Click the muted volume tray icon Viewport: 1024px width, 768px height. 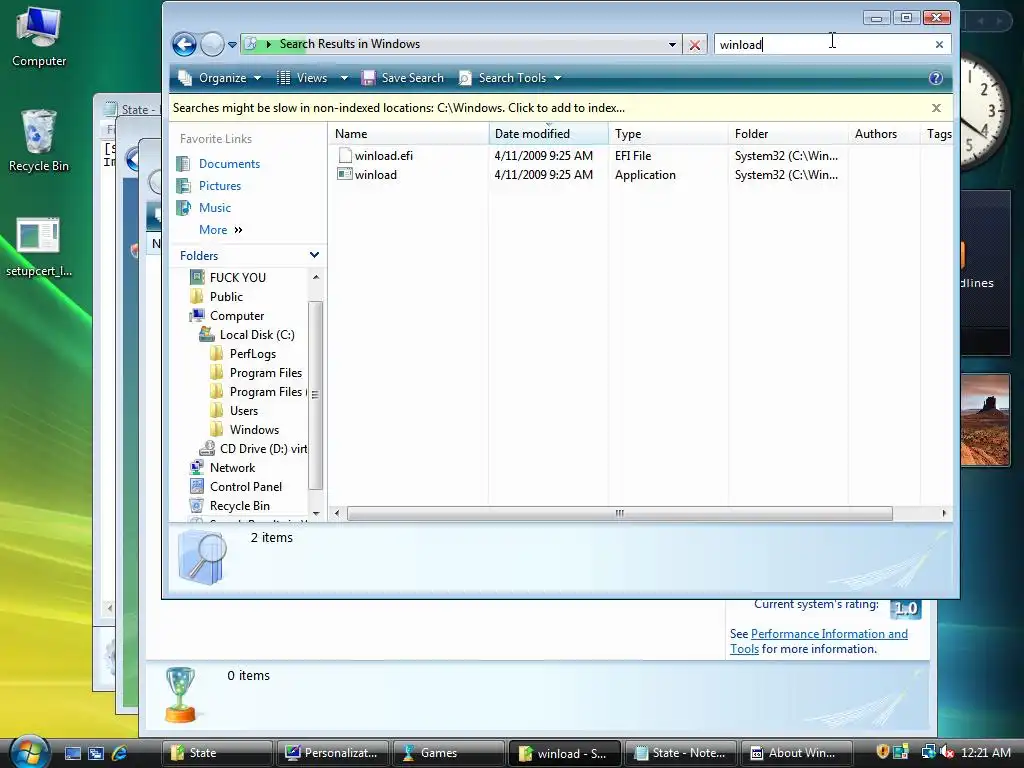[946, 753]
